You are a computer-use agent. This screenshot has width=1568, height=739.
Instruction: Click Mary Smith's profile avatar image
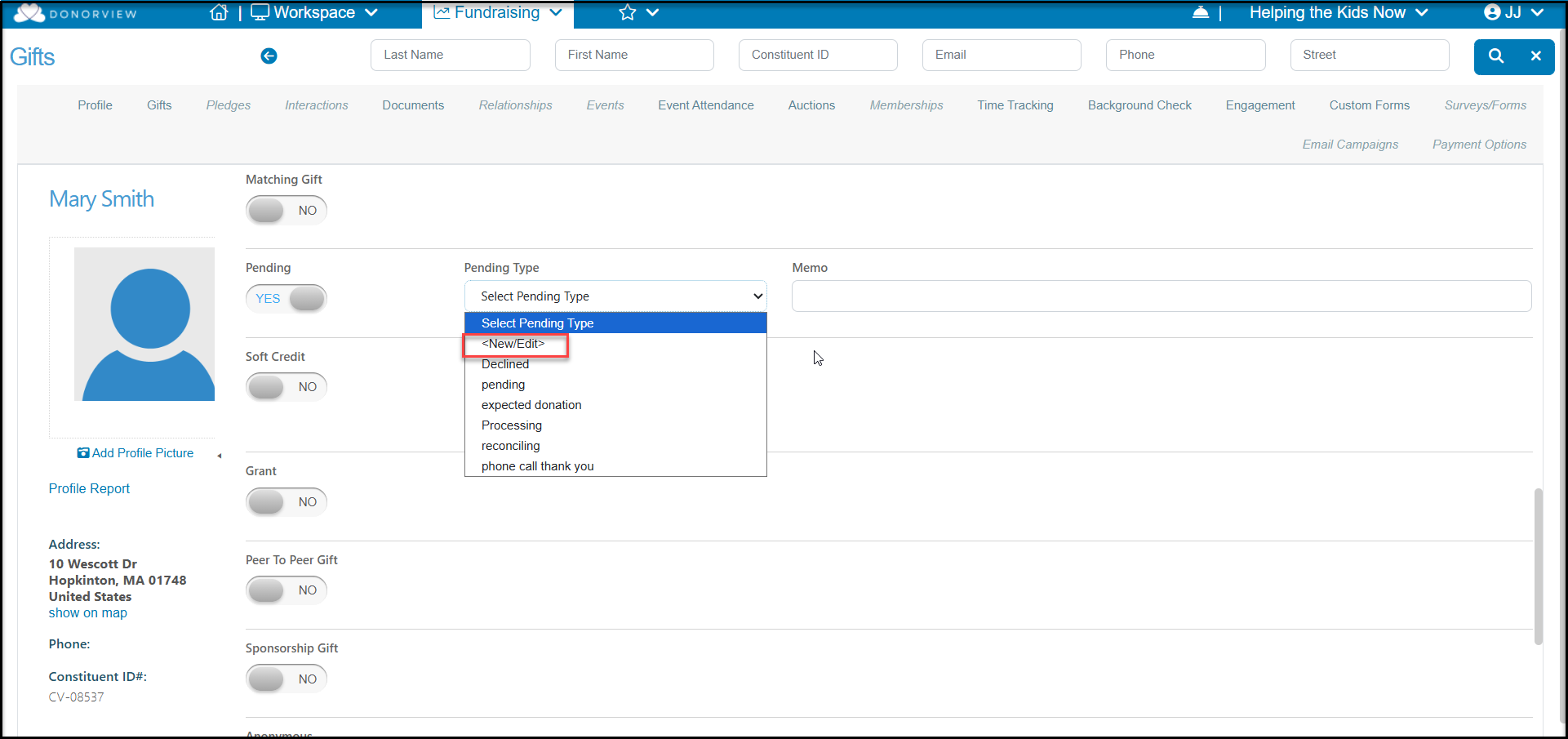(x=144, y=324)
